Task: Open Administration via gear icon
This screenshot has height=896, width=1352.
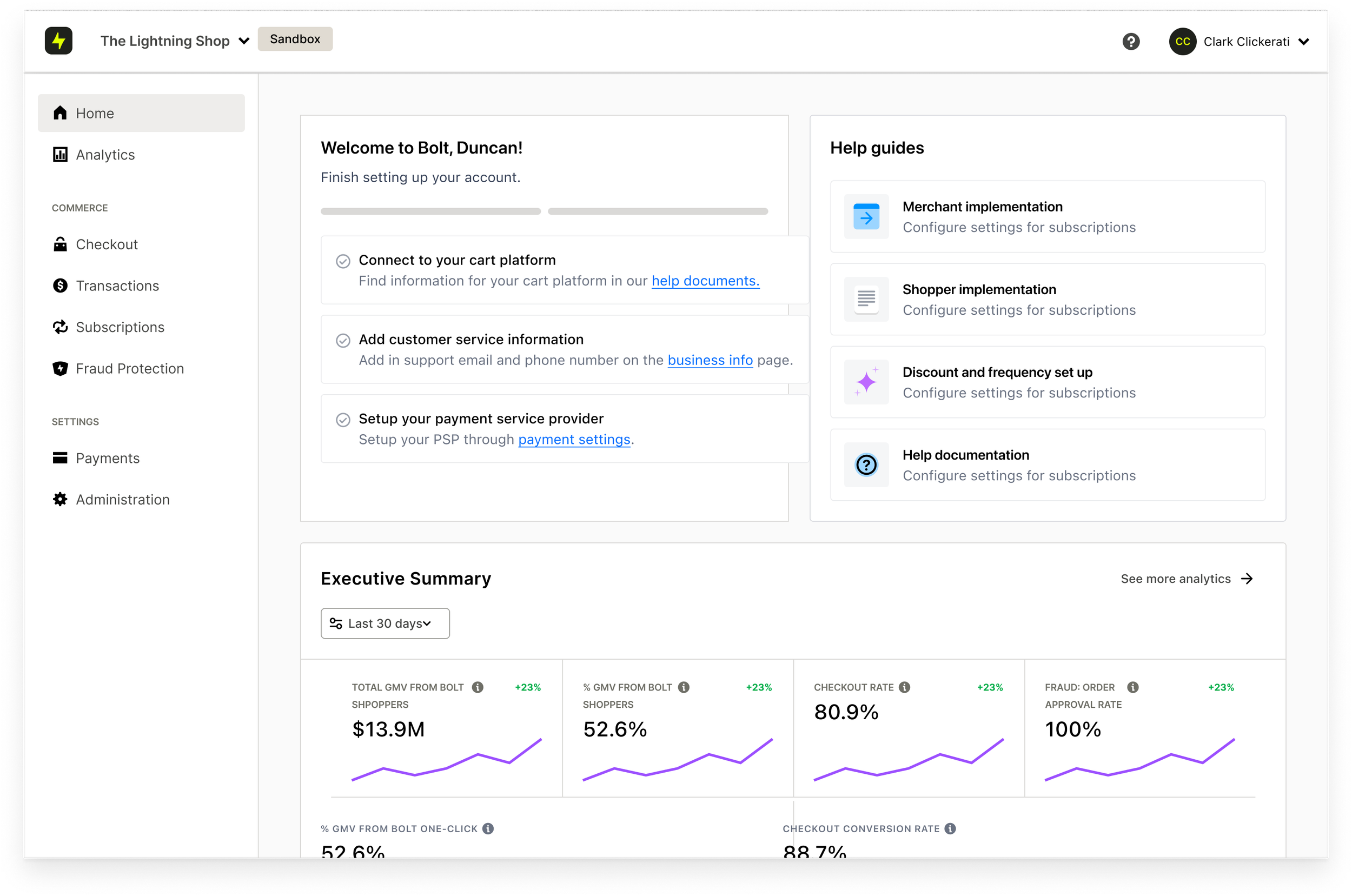Action: click(x=60, y=499)
